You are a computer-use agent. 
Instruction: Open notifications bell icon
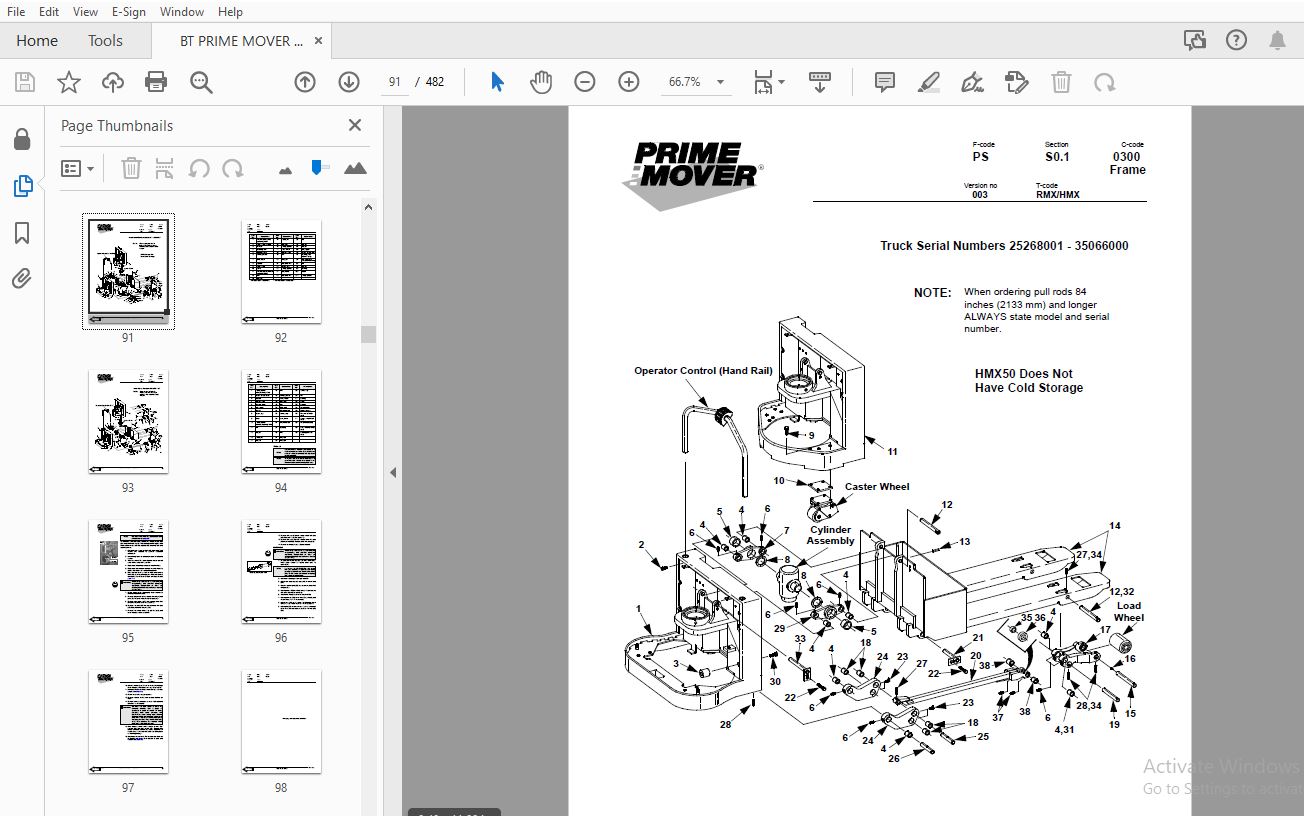pyautogui.click(x=1277, y=40)
